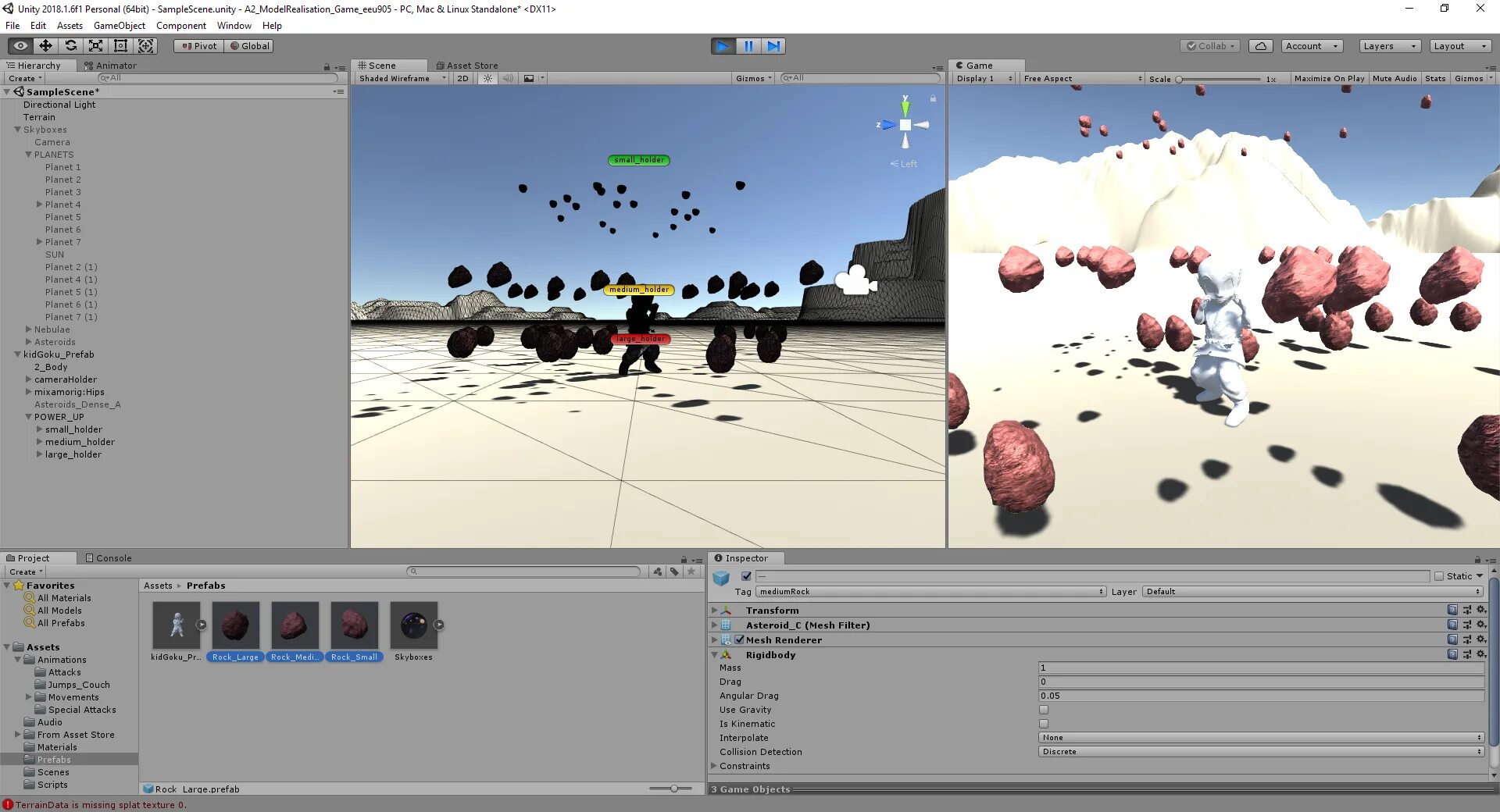Switch to the Animator tab
The width and height of the screenshot is (1500, 812).
(x=110, y=66)
